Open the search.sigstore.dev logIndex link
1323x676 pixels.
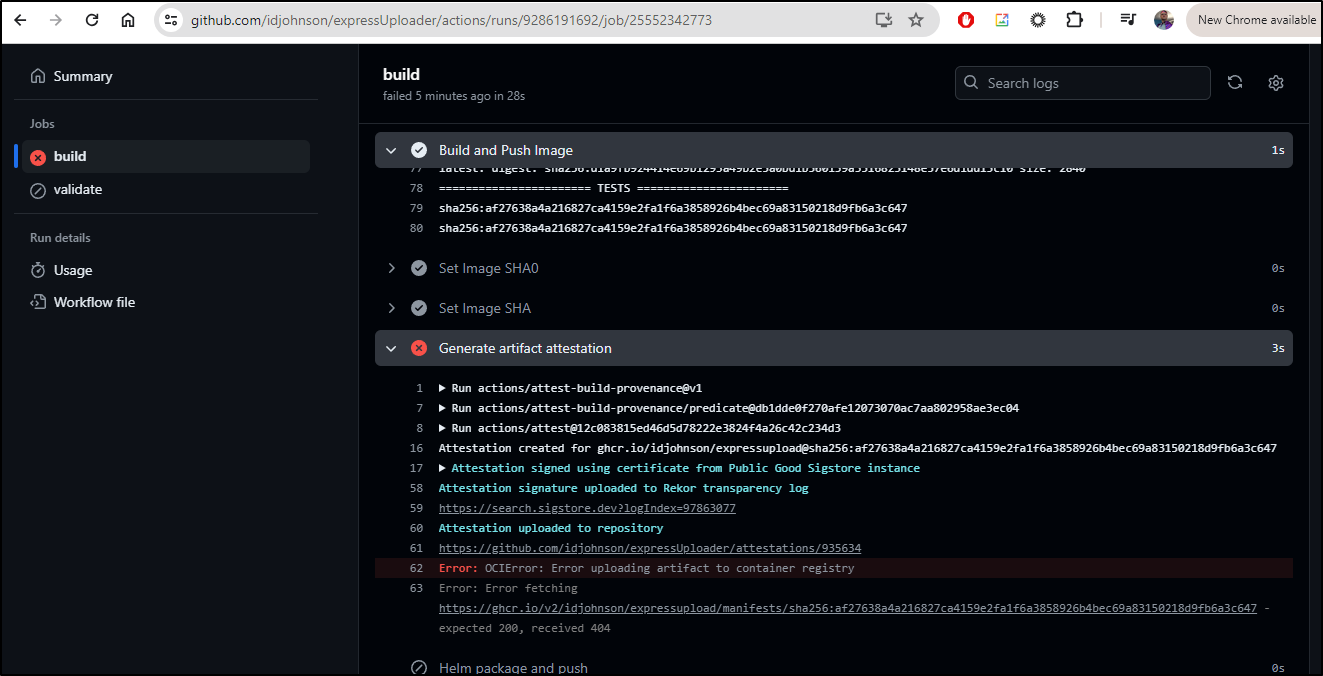click(x=587, y=508)
